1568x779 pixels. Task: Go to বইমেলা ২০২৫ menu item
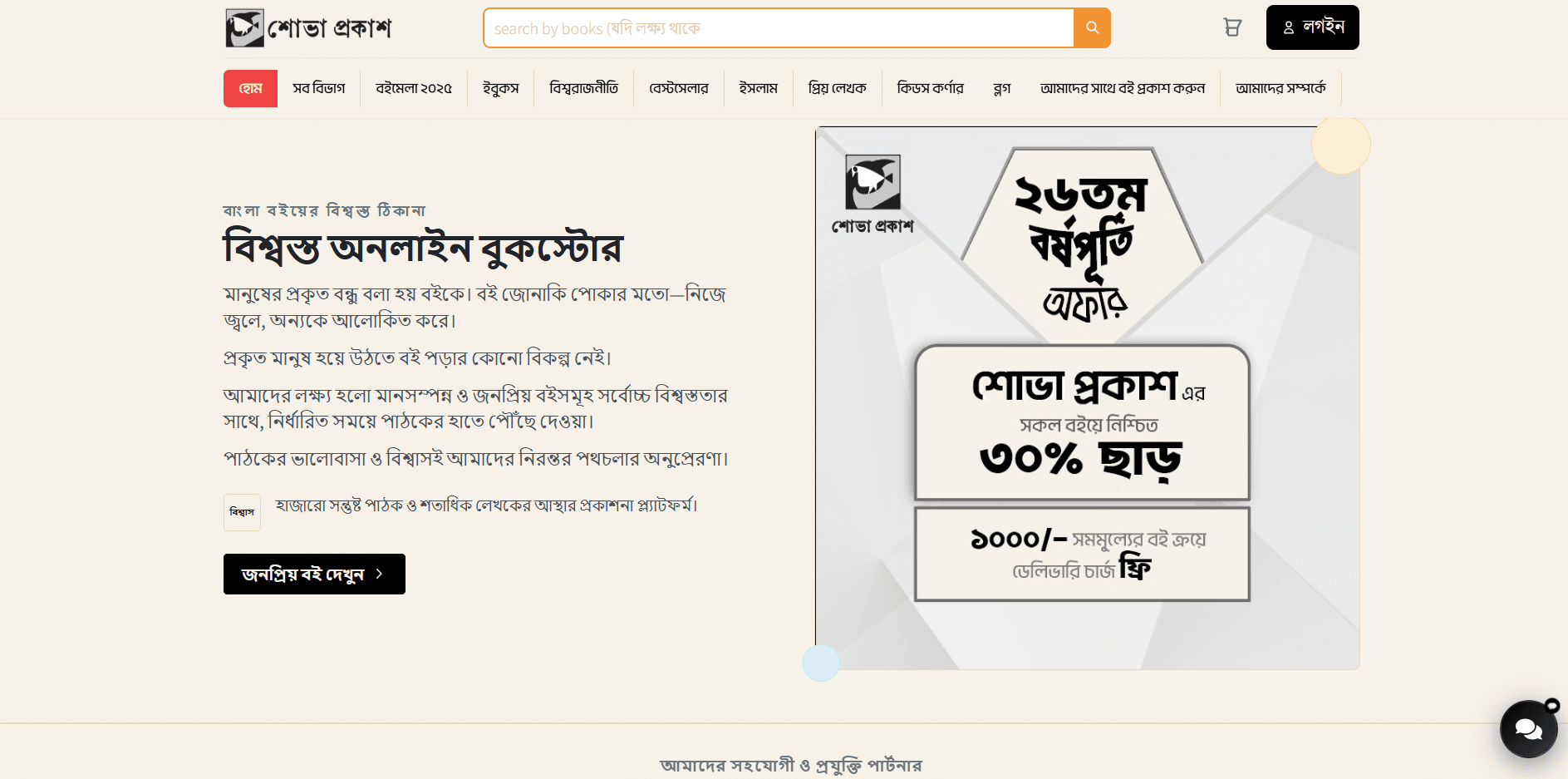pos(414,89)
